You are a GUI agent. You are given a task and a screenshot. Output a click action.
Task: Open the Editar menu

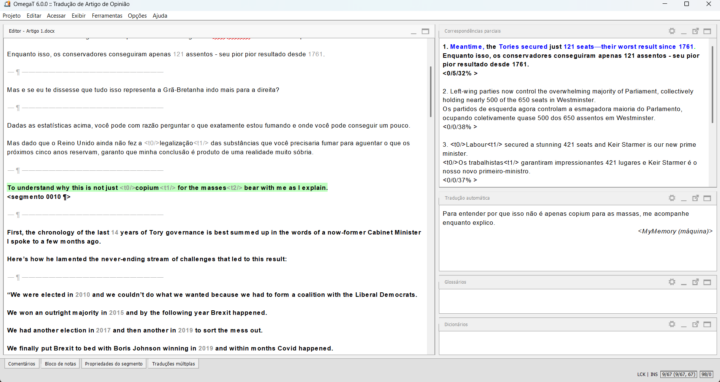[x=34, y=16]
